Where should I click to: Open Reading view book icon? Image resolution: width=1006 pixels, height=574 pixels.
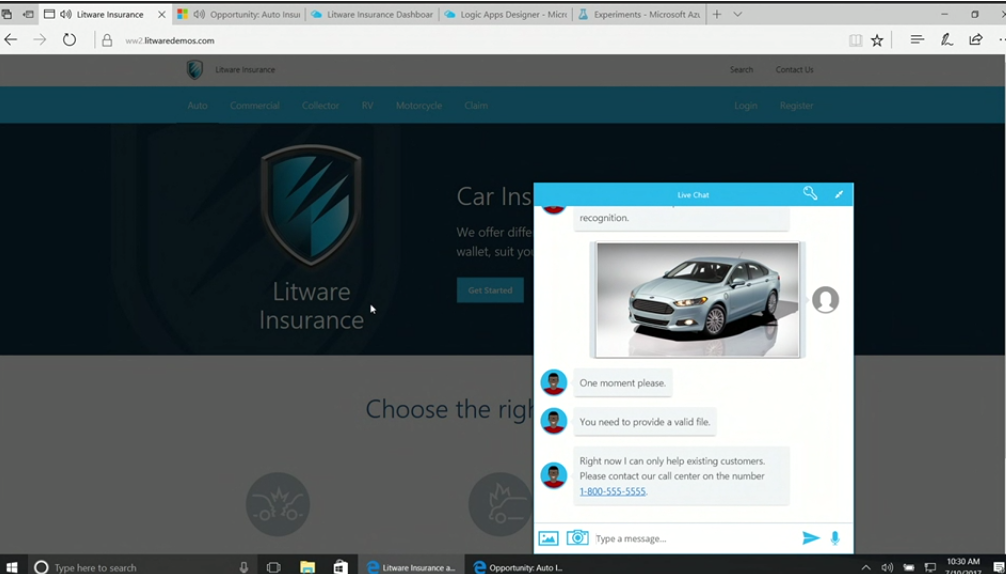pyautogui.click(x=855, y=40)
